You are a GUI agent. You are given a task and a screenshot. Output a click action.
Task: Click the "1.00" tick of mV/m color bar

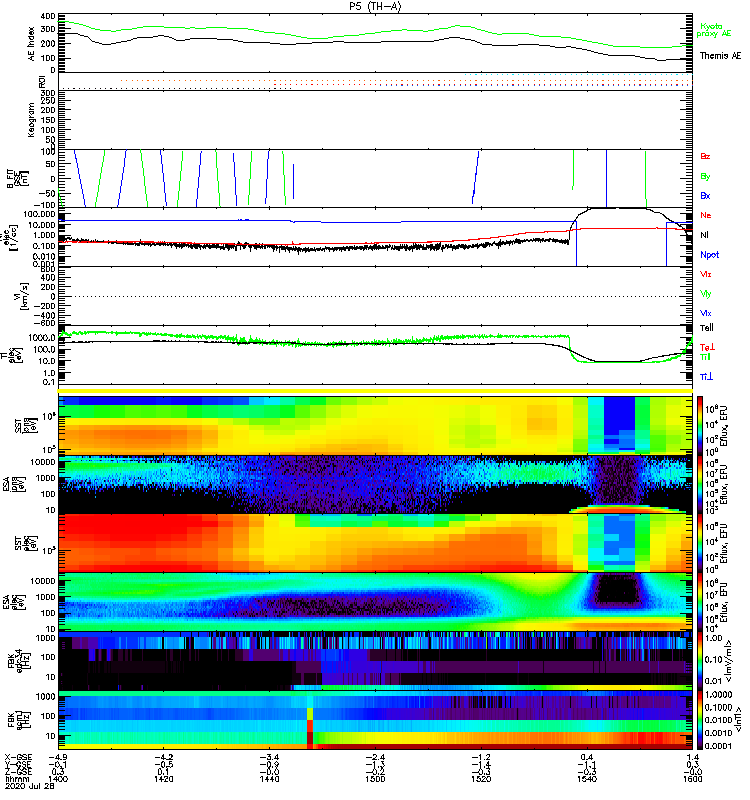pos(713,638)
